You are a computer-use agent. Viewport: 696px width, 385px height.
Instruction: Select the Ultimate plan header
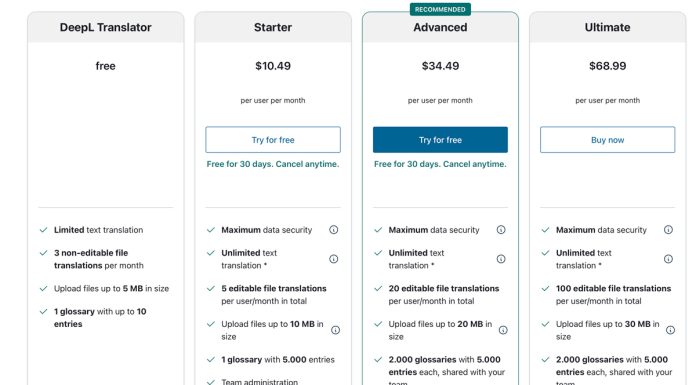[x=608, y=28]
